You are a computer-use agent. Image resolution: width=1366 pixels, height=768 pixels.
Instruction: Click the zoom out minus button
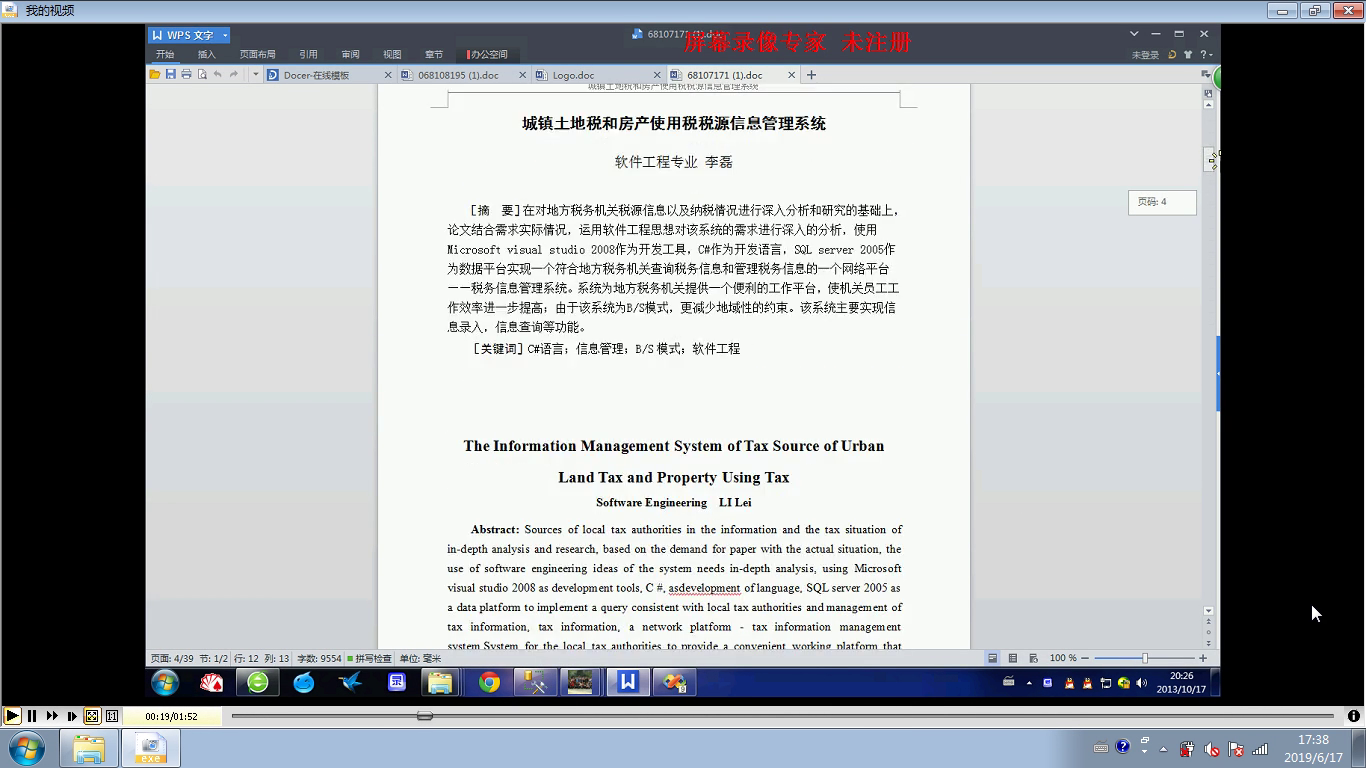[1086, 658]
